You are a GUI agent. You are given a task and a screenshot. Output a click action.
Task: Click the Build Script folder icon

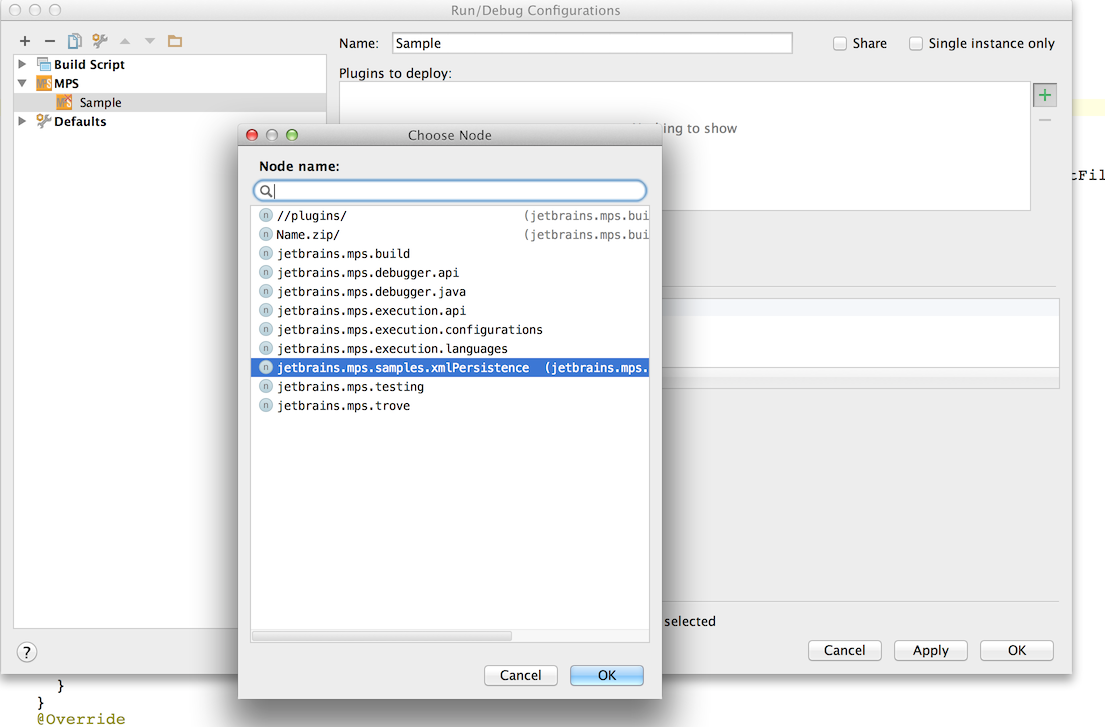coord(44,64)
